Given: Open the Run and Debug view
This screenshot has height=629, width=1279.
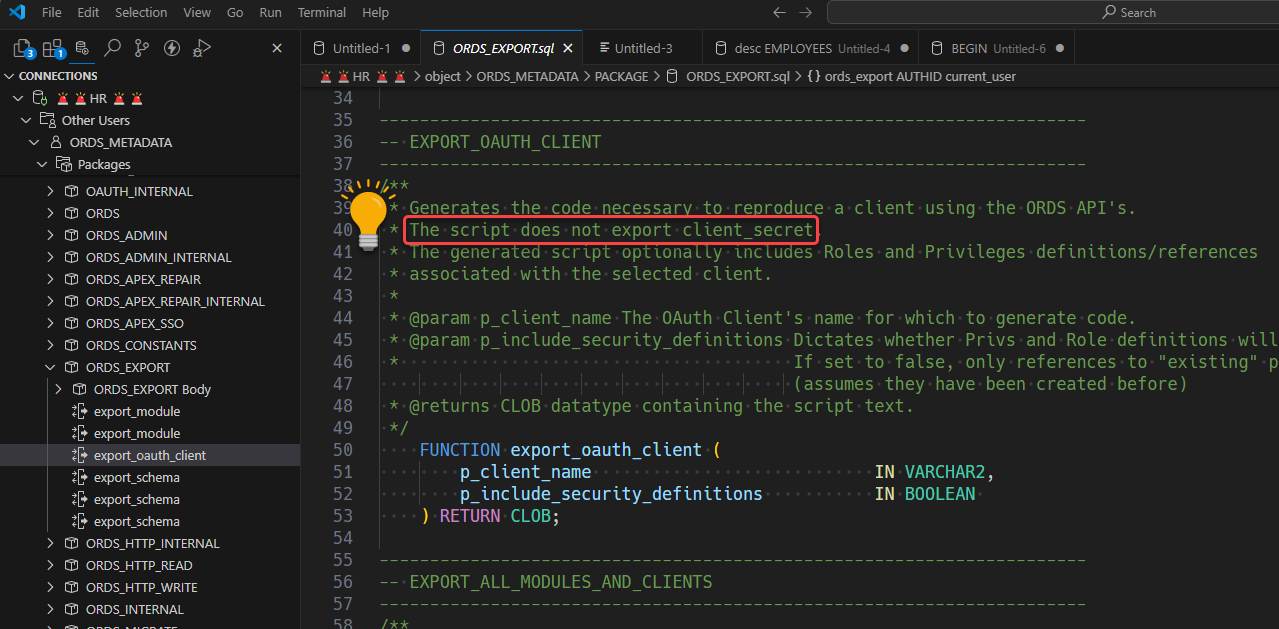Looking at the screenshot, I should (x=201, y=48).
